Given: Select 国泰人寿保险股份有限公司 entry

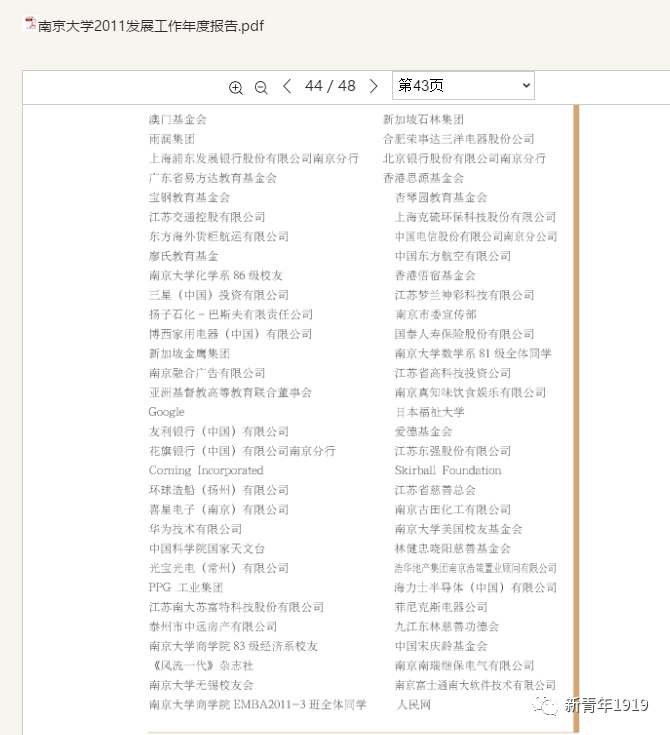Looking at the screenshot, I should [465, 334].
